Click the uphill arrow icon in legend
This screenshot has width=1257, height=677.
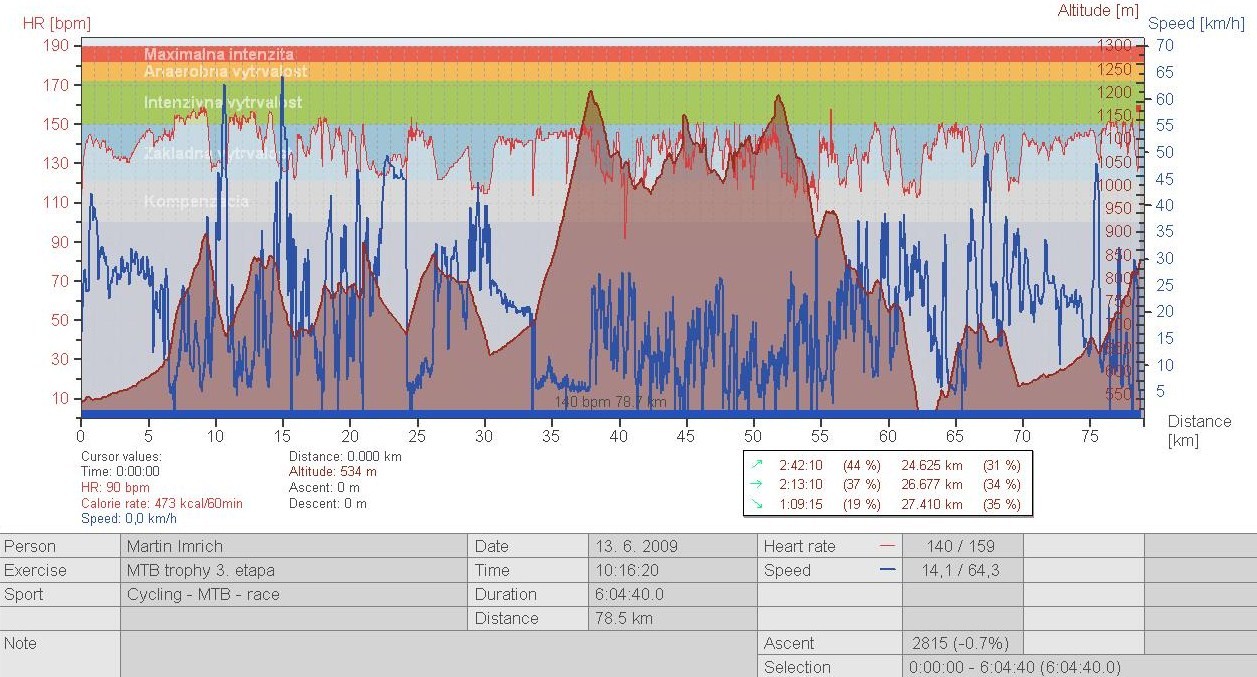pyautogui.click(x=757, y=465)
